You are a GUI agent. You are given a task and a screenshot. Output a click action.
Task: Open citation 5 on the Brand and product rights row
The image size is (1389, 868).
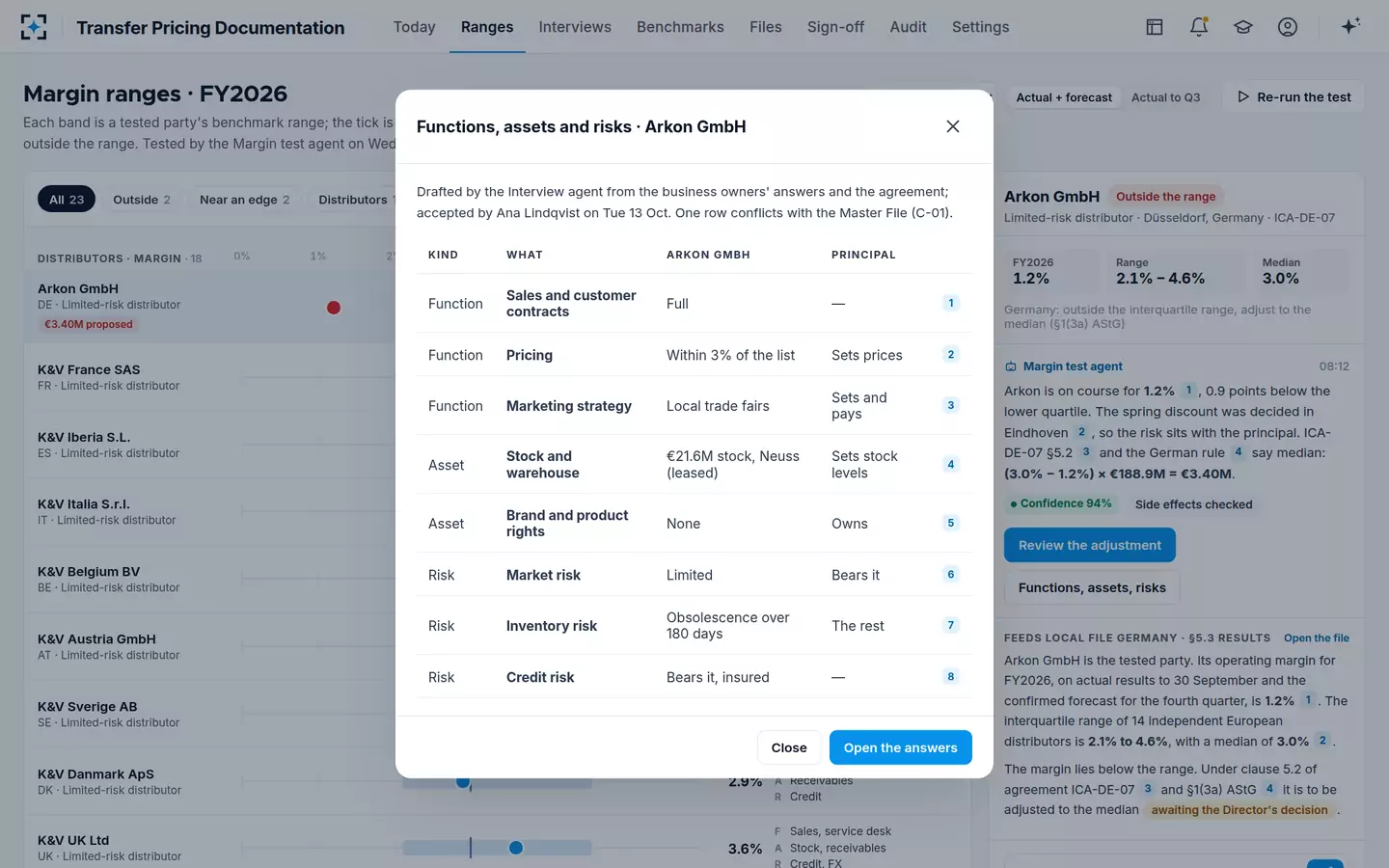pos(951,523)
